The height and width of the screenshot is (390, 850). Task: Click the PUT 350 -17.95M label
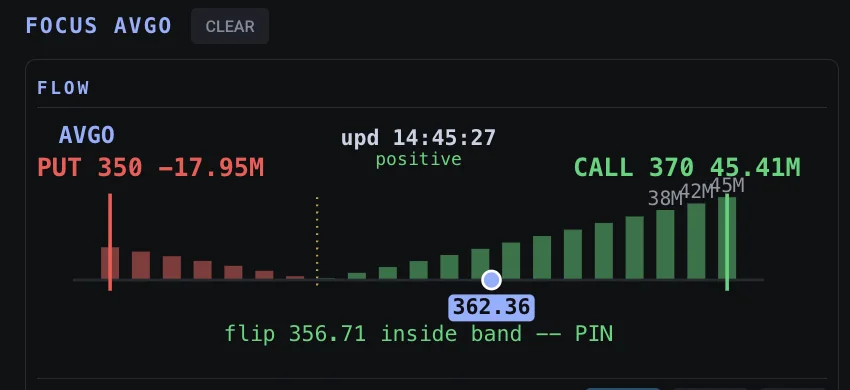pos(151,168)
